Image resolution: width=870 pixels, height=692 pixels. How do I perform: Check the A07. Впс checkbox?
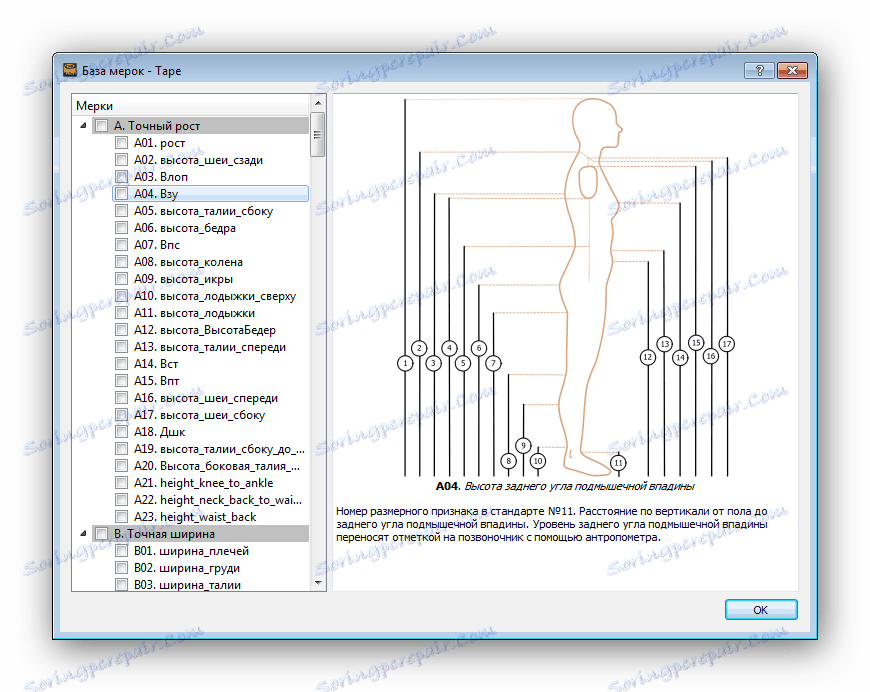(121, 245)
